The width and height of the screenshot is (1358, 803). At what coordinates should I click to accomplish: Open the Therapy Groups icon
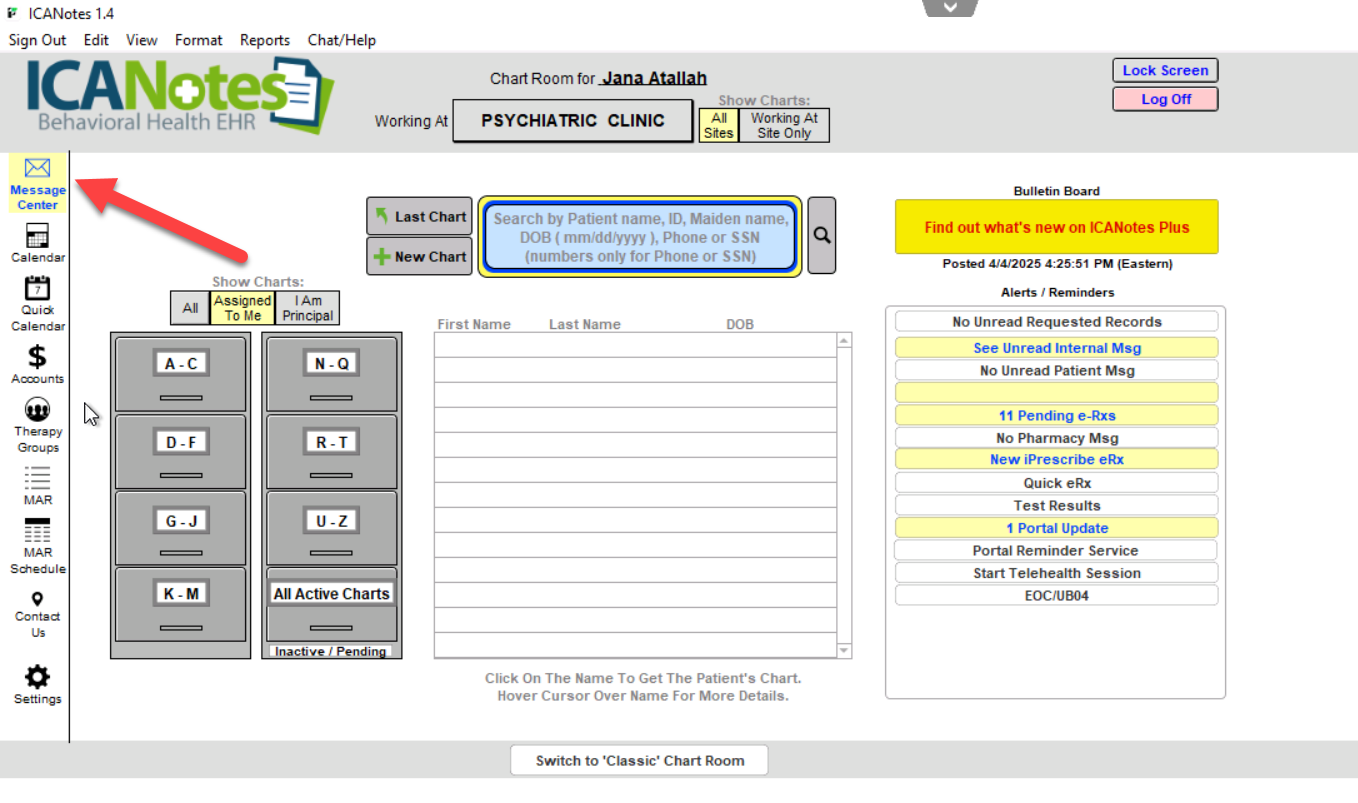point(37,410)
